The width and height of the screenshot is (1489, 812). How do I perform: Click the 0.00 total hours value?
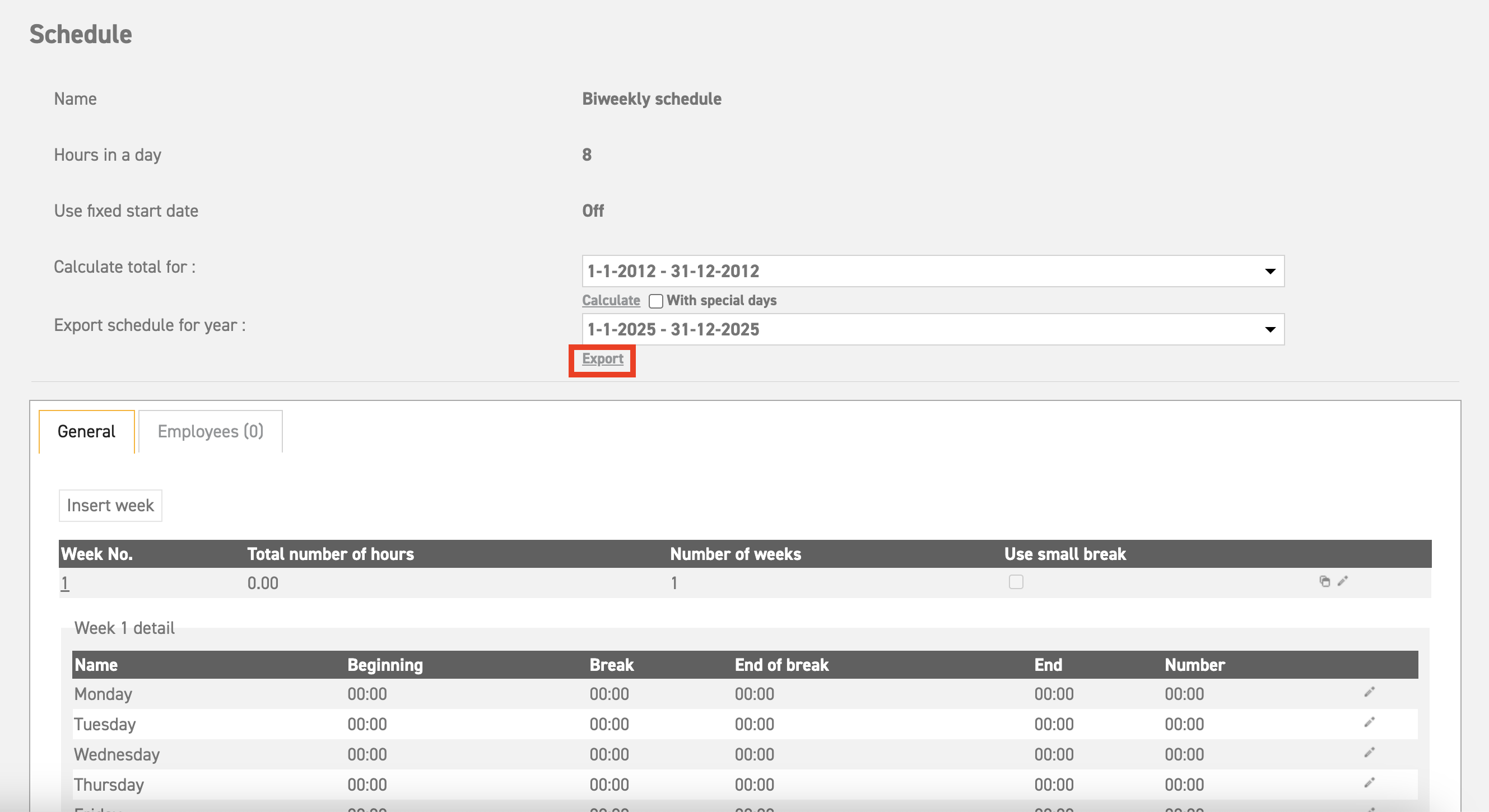point(263,583)
